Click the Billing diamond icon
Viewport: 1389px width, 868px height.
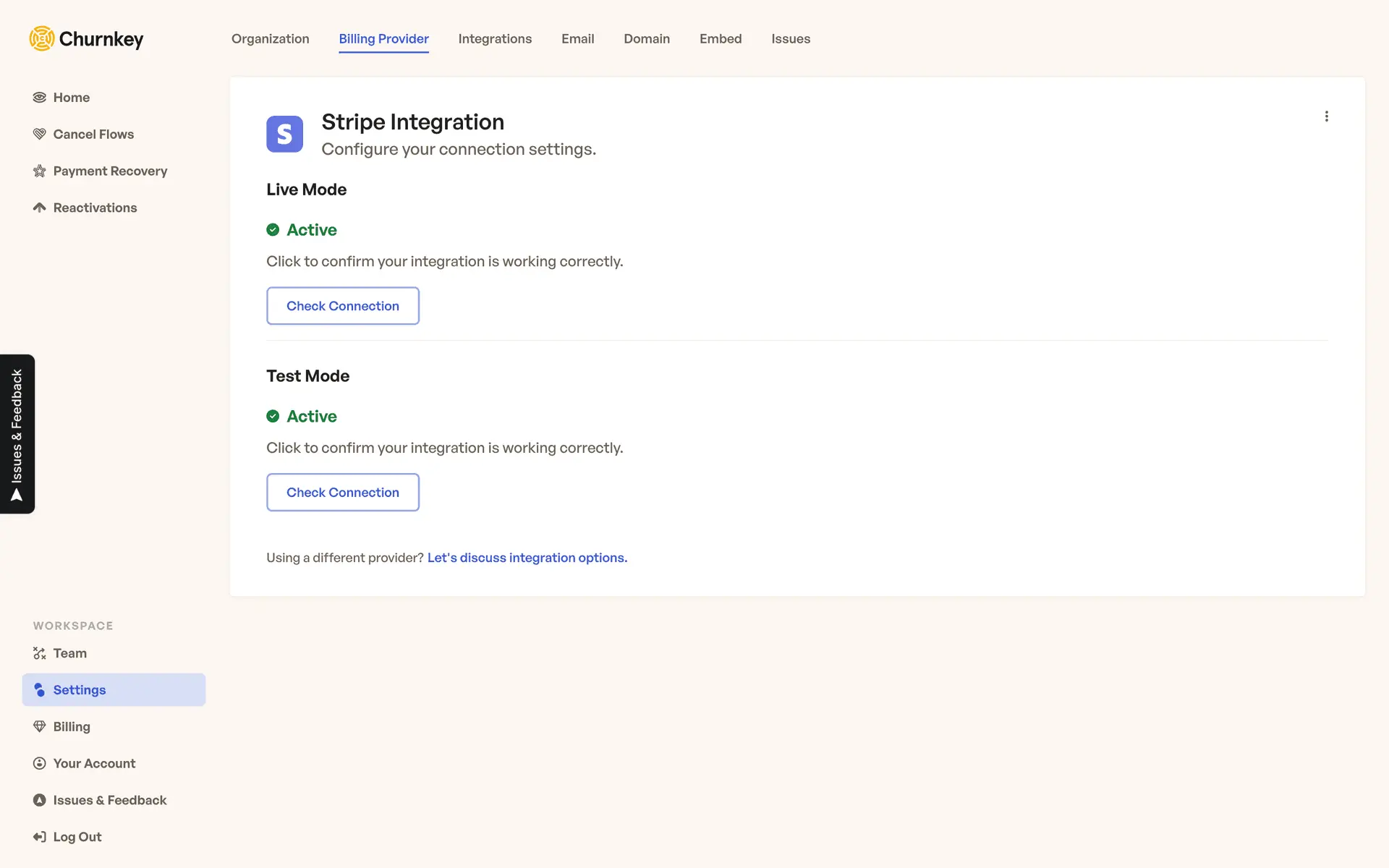[x=40, y=726]
